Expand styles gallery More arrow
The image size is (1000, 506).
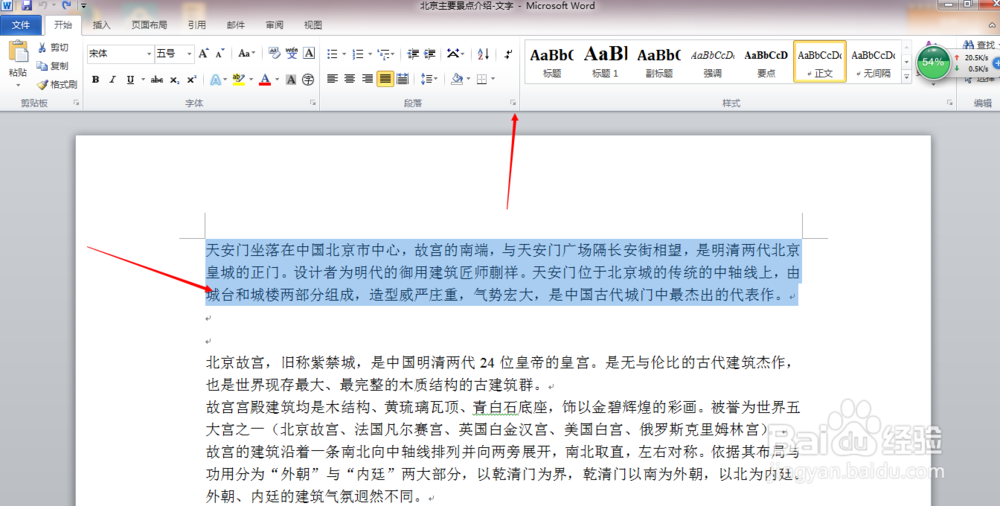tap(906, 77)
